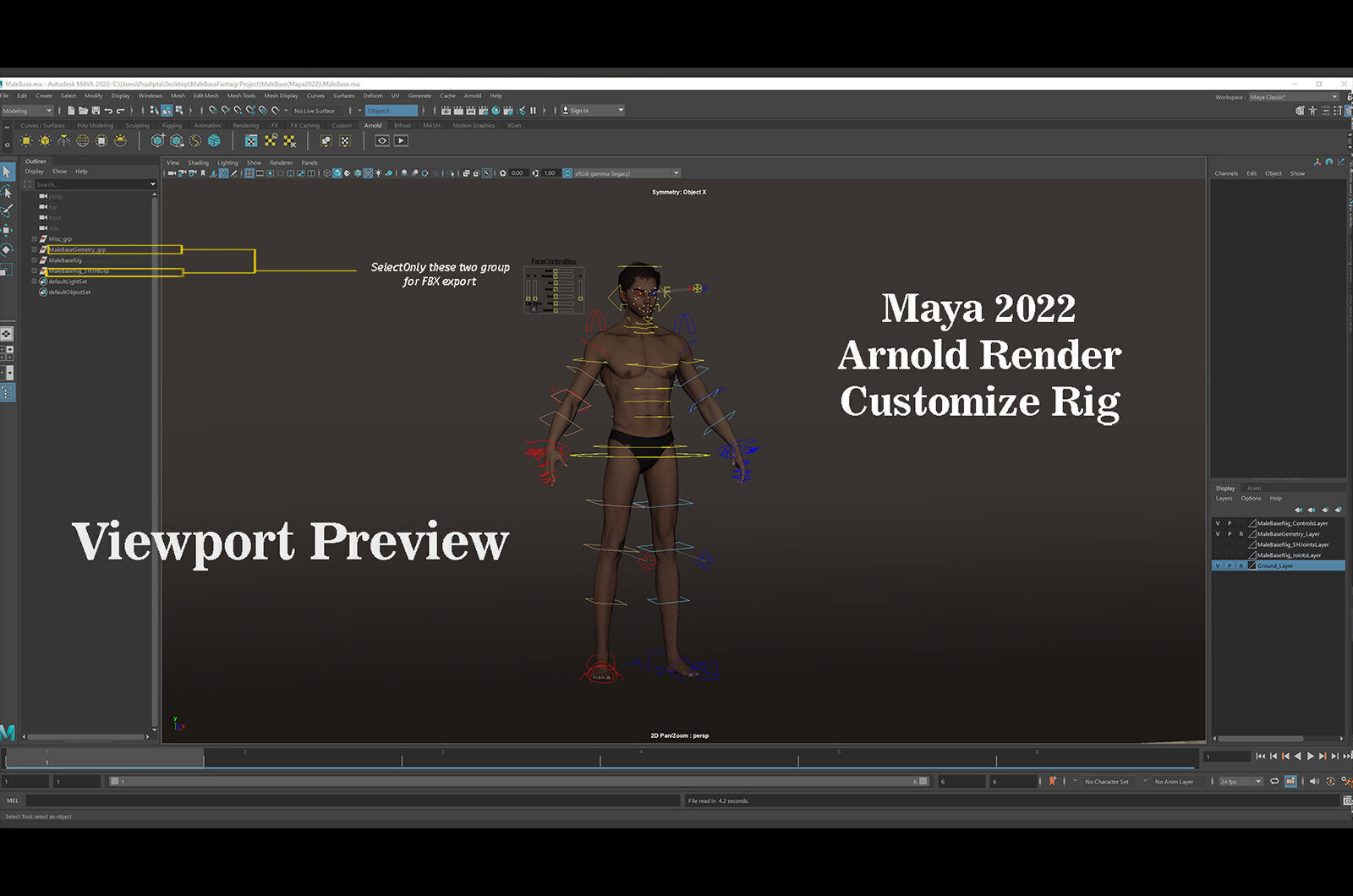Image resolution: width=1353 pixels, height=896 pixels.
Task: Click the Set Key bookmark icon
Action: 1053,782
